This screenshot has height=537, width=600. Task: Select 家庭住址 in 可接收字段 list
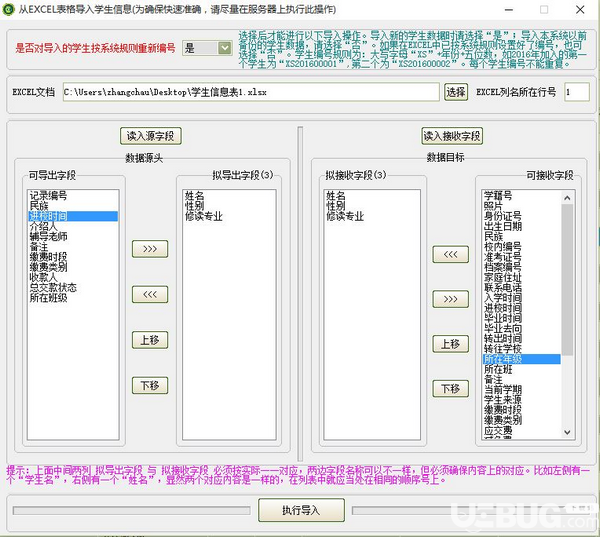pos(522,277)
